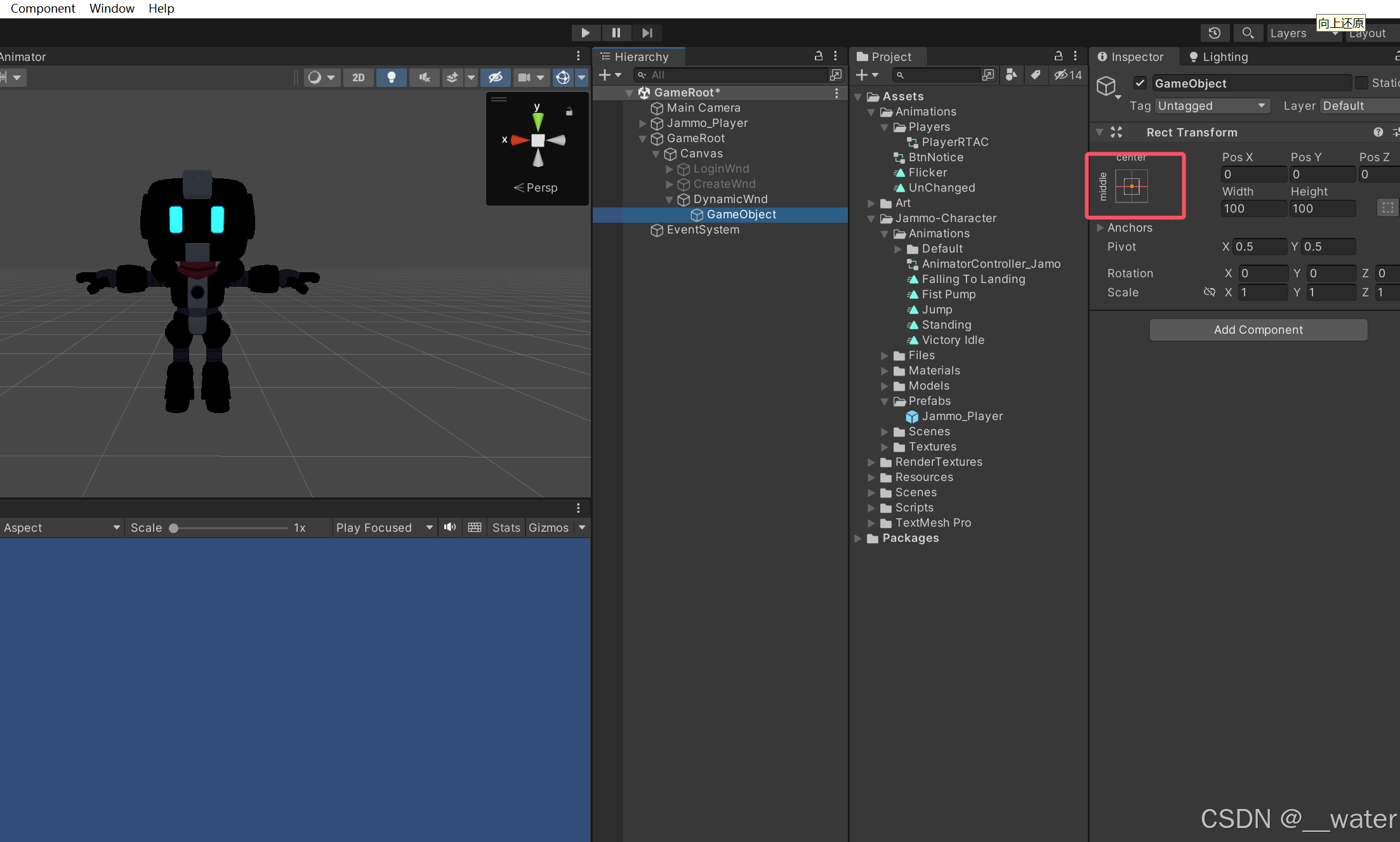1400x842 pixels.
Task: Switch to the Lighting tab
Action: [x=1218, y=56]
